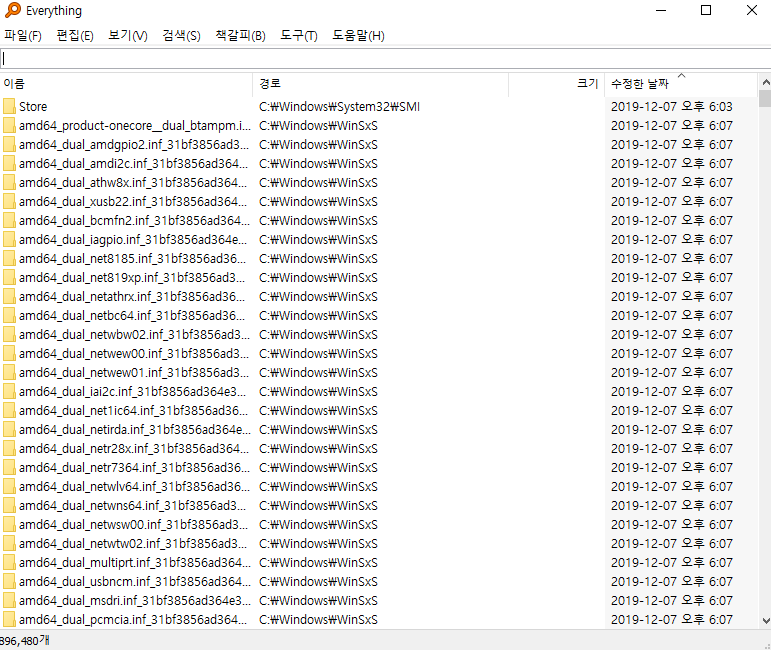Click the Everything magnifier app icon

coord(13,10)
